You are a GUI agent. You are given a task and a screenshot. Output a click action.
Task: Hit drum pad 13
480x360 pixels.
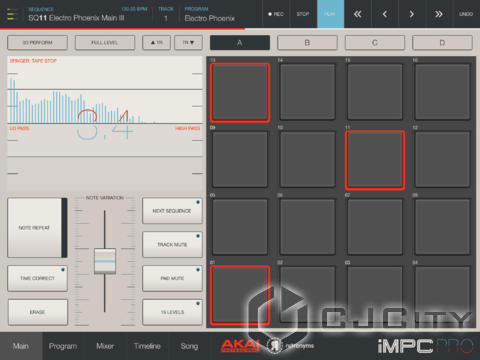pyautogui.click(x=240, y=92)
